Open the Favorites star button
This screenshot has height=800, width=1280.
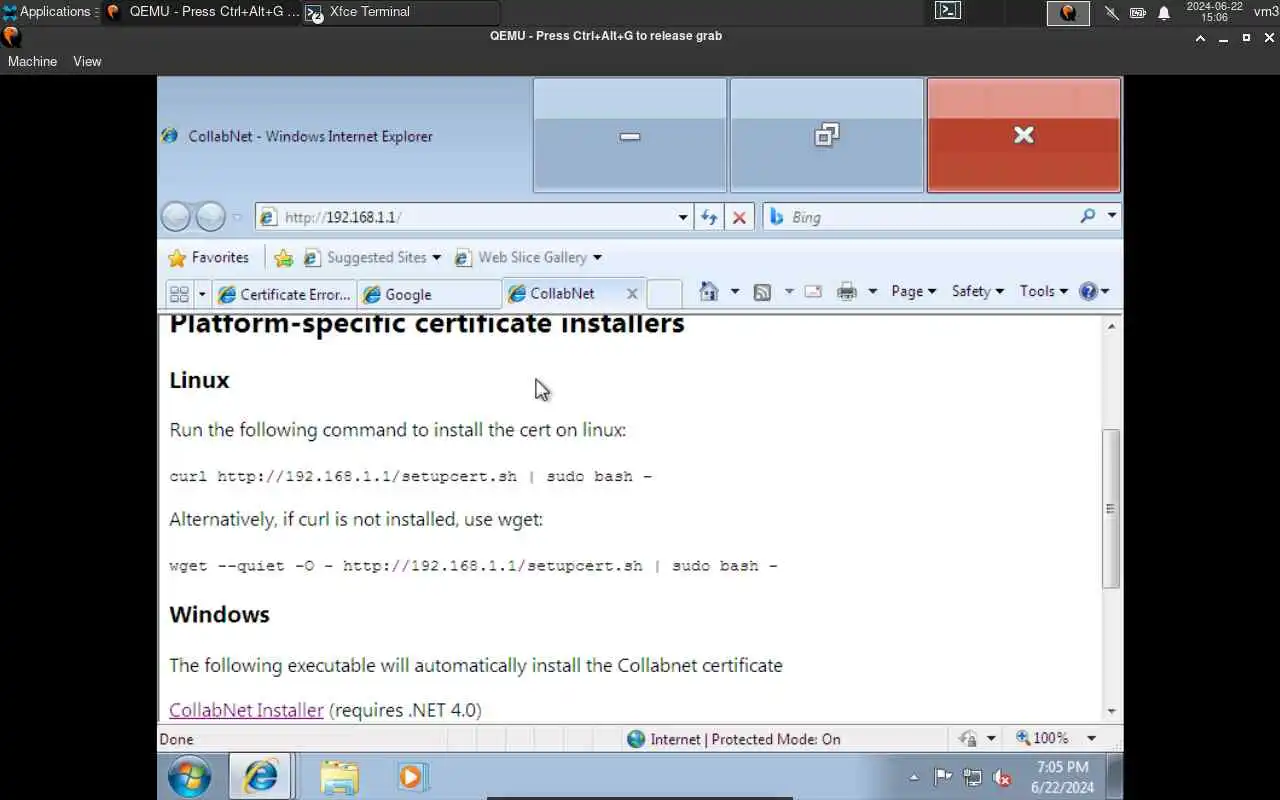pos(208,258)
